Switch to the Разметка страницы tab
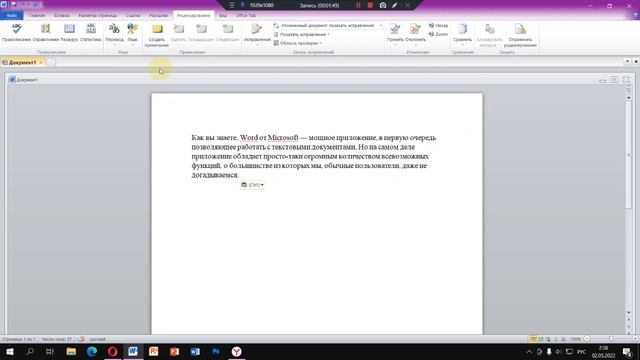The image size is (640, 360). pos(98,16)
